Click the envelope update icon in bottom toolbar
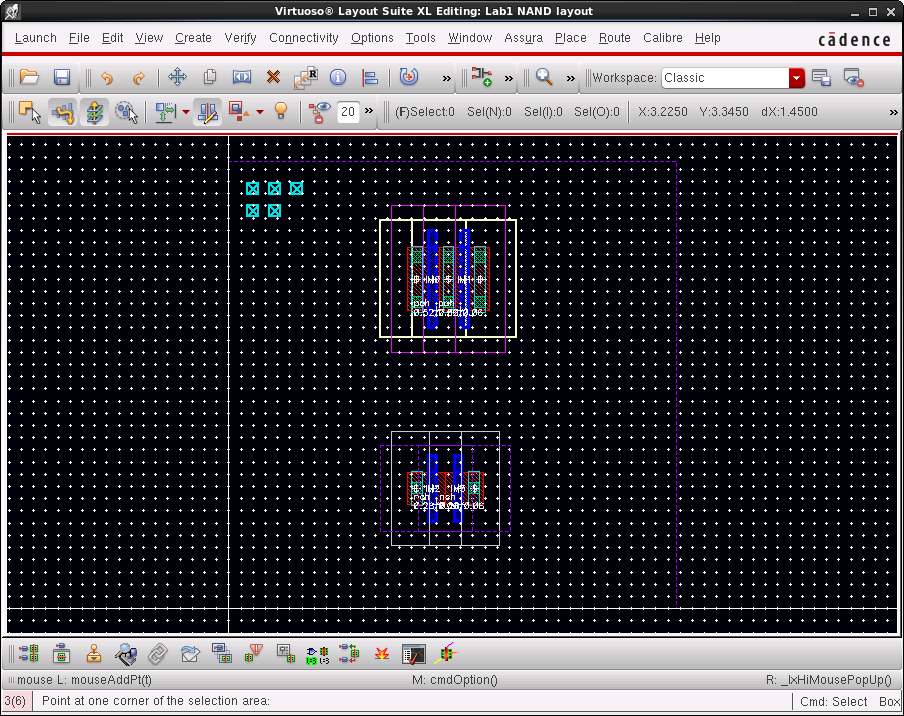 pyautogui.click(x=190, y=654)
